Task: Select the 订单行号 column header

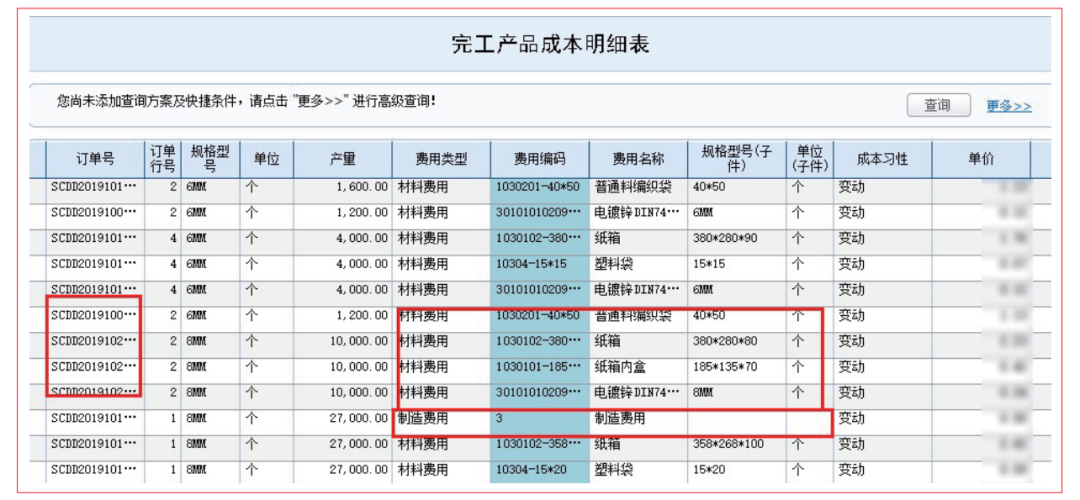Action: [163, 159]
